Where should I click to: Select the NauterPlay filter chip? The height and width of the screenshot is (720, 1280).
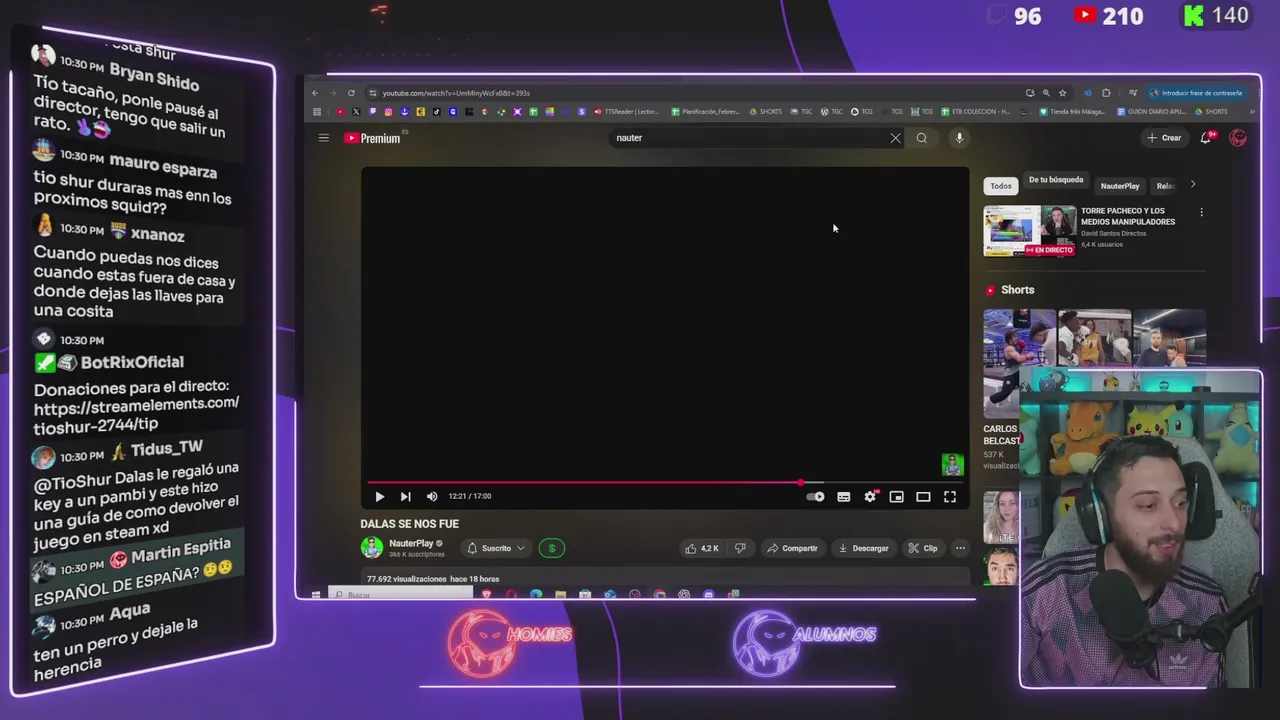(1120, 186)
